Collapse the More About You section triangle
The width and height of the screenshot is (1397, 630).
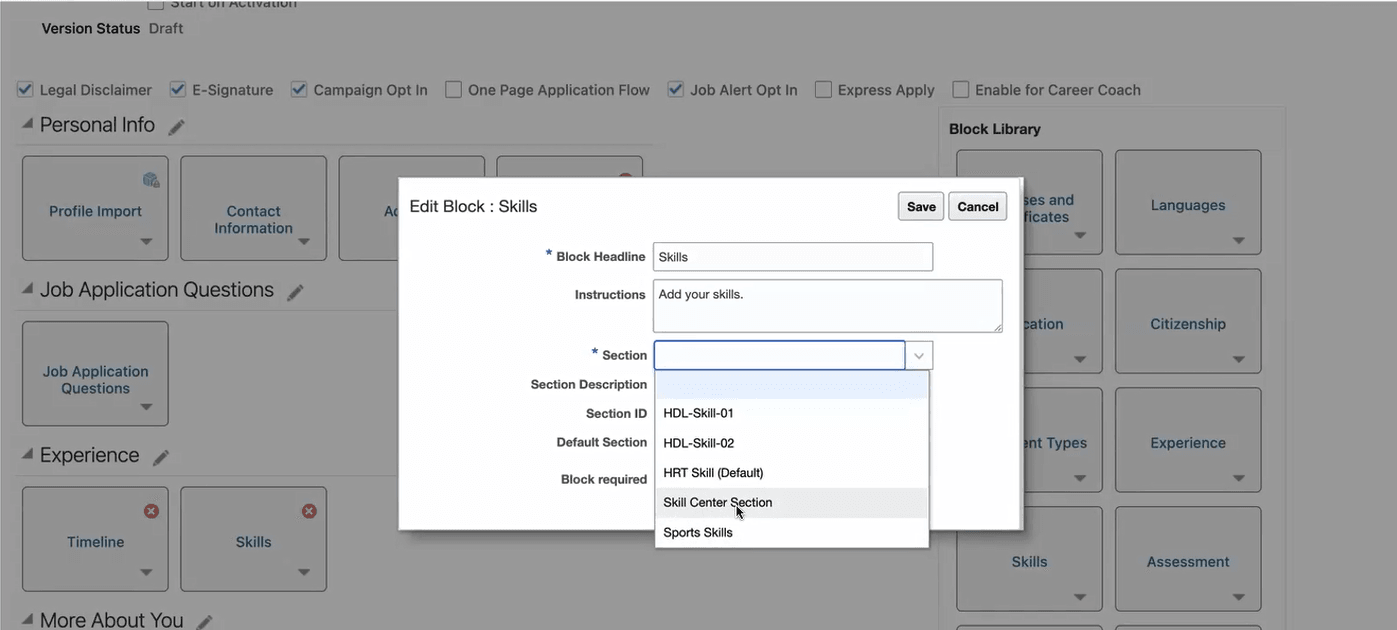27,620
